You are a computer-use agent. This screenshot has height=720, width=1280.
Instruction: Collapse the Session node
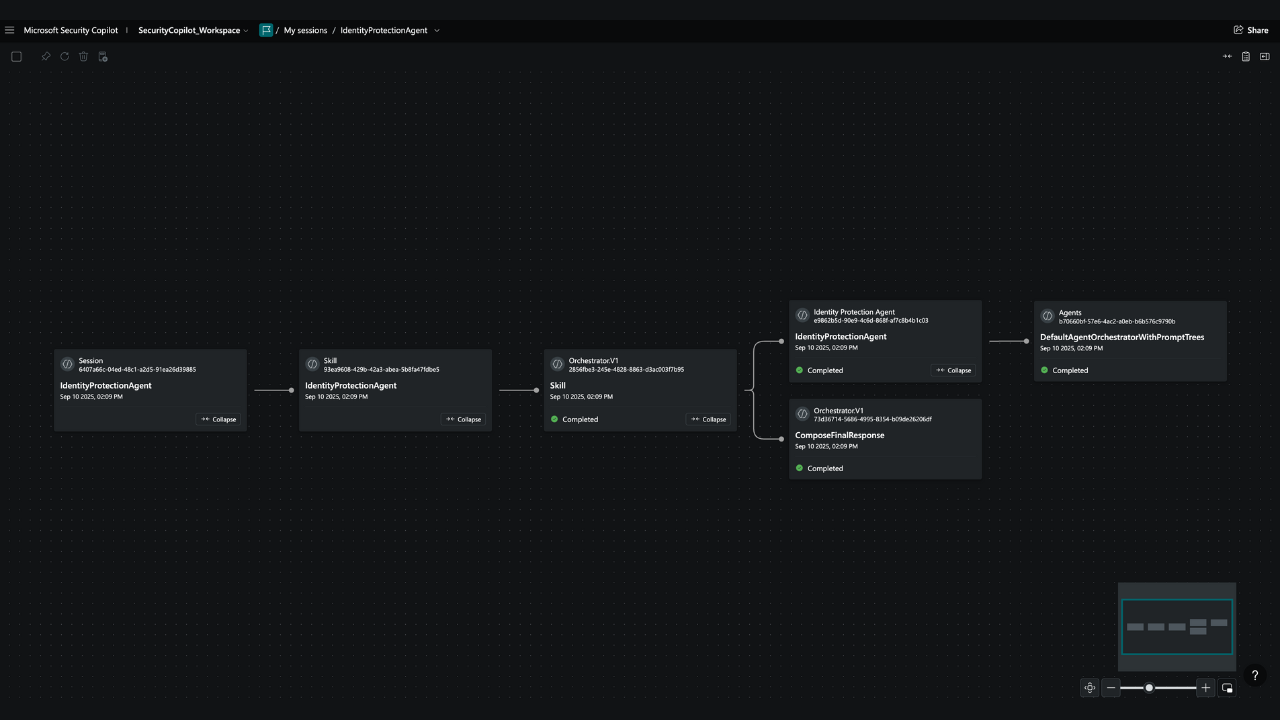tap(218, 419)
